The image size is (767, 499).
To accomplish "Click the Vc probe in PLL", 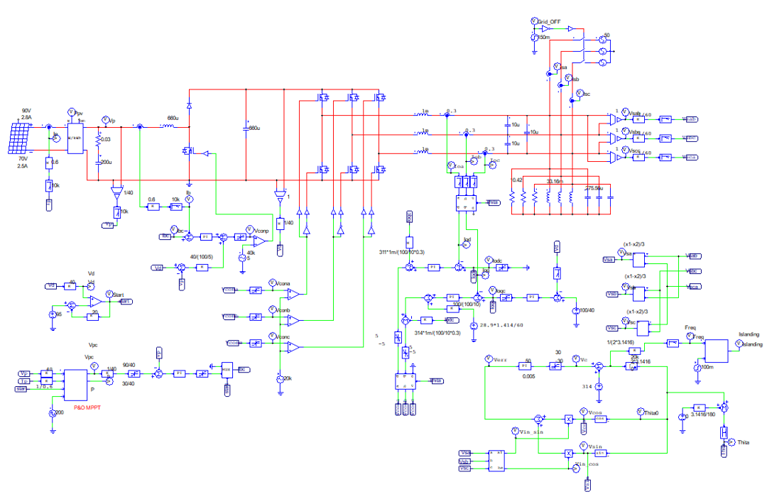I will click(576, 359).
